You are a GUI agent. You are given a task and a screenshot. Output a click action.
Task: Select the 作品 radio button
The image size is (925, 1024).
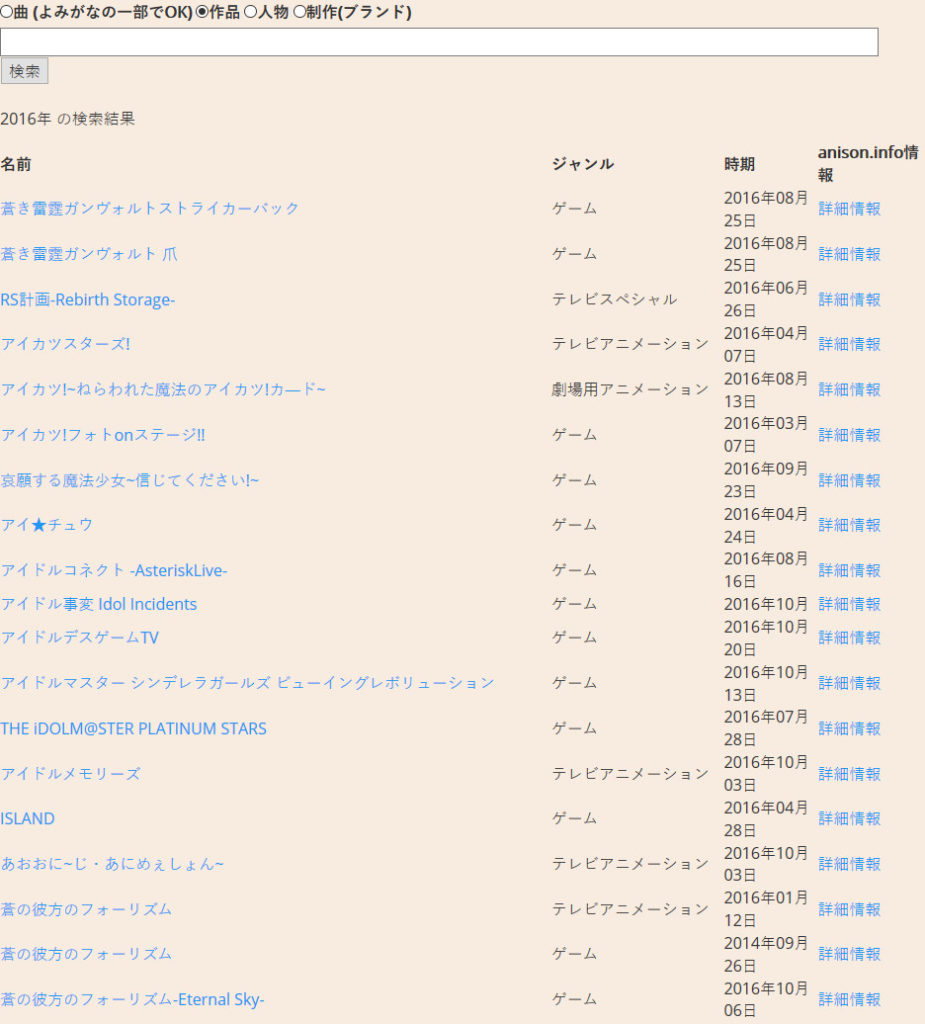[202, 12]
